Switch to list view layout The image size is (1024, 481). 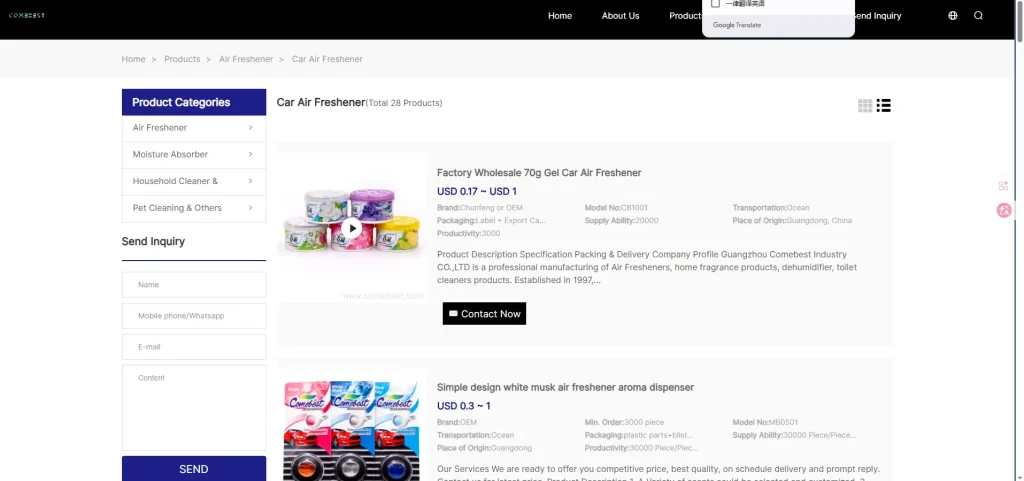[884, 106]
